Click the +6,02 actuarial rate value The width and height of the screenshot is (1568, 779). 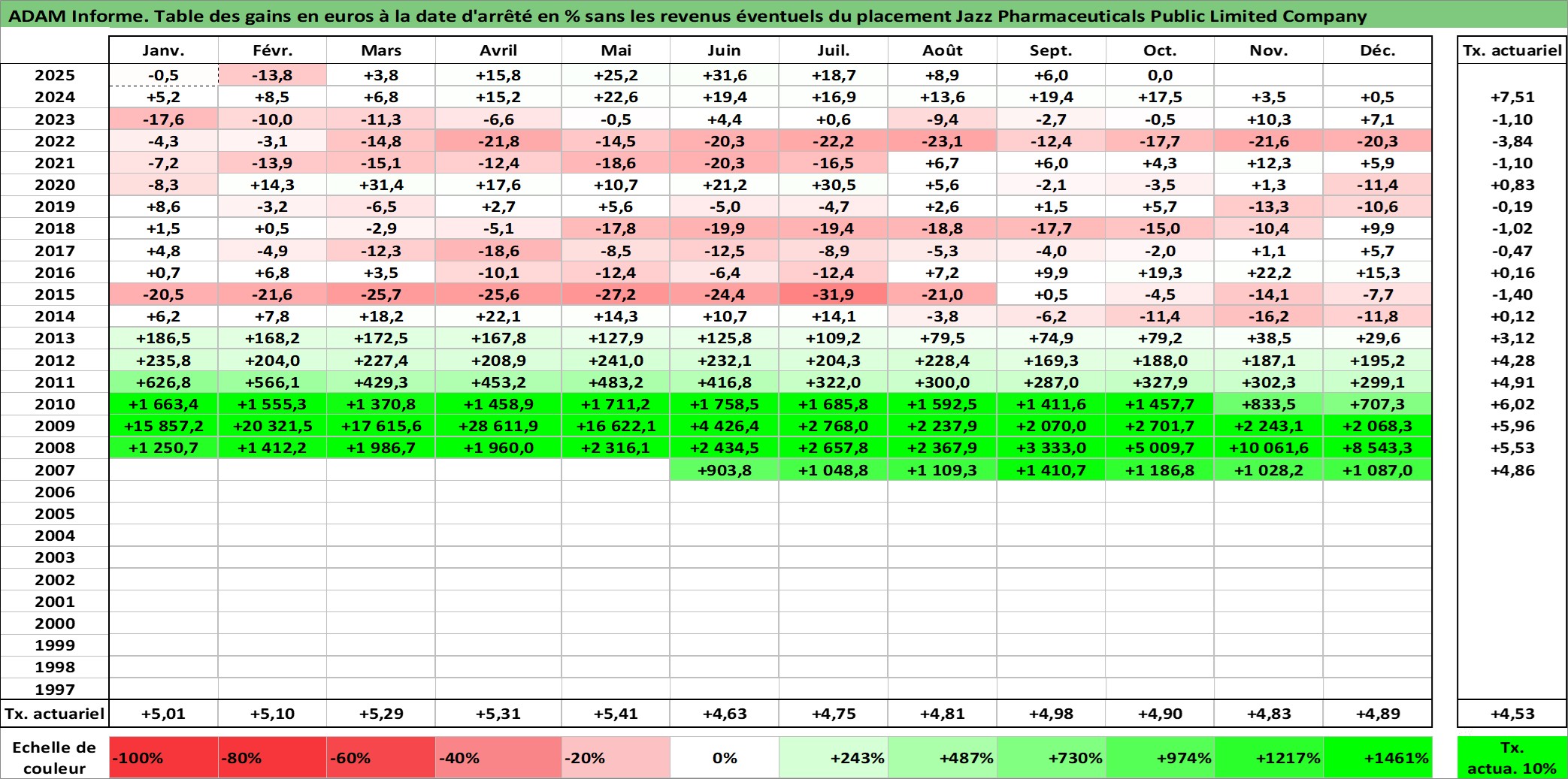1512,404
